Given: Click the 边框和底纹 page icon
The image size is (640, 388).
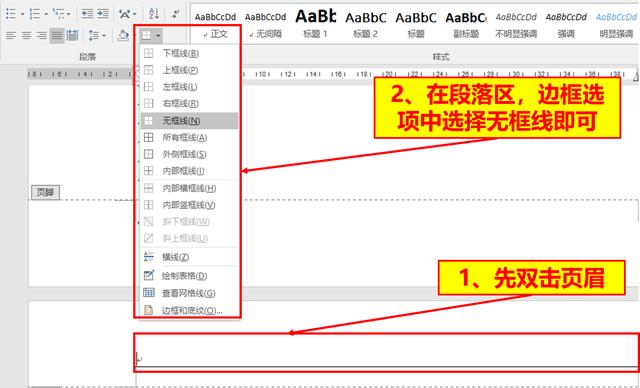Looking at the screenshot, I should (x=149, y=310).
